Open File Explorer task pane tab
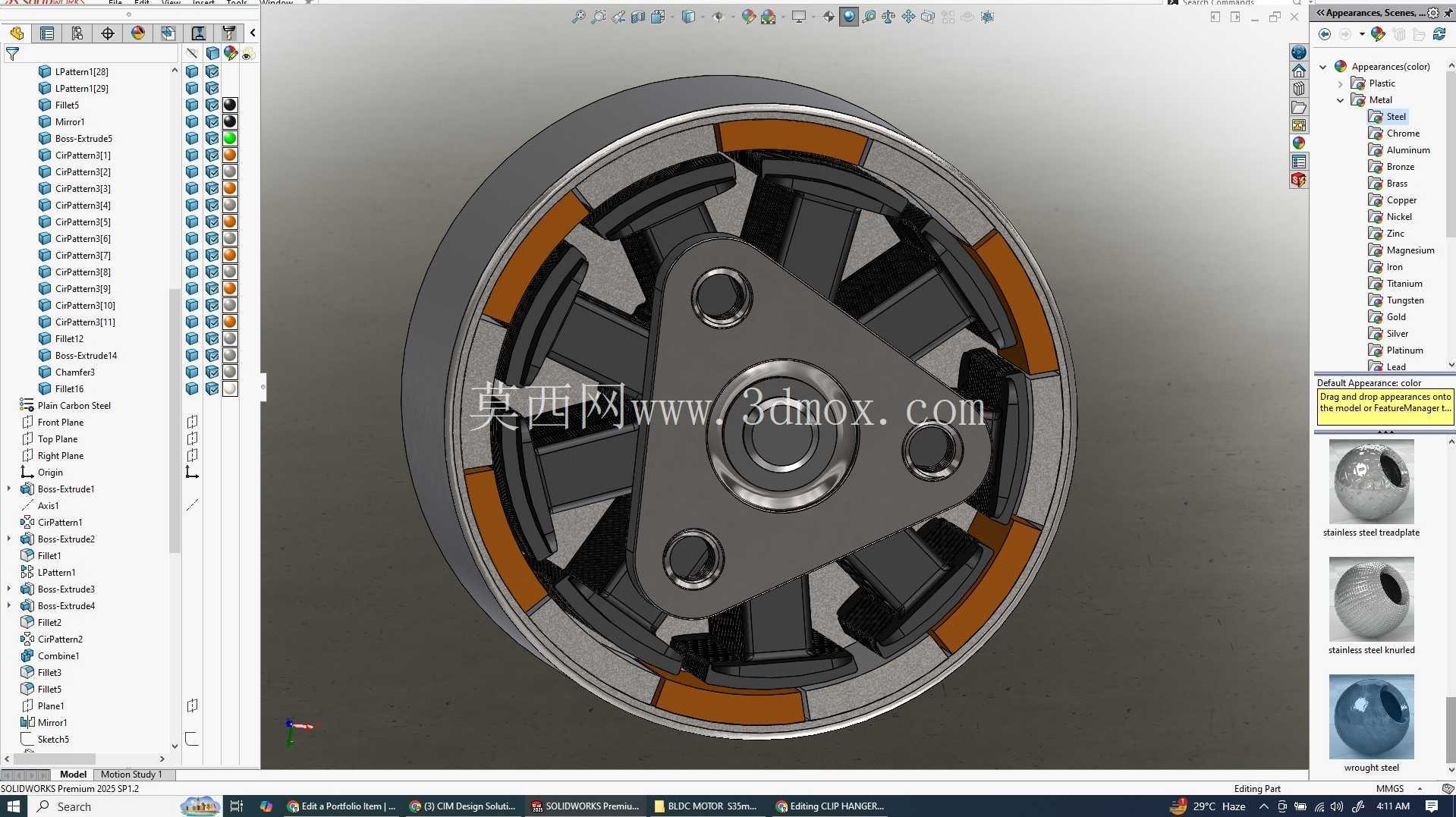 1299,107
